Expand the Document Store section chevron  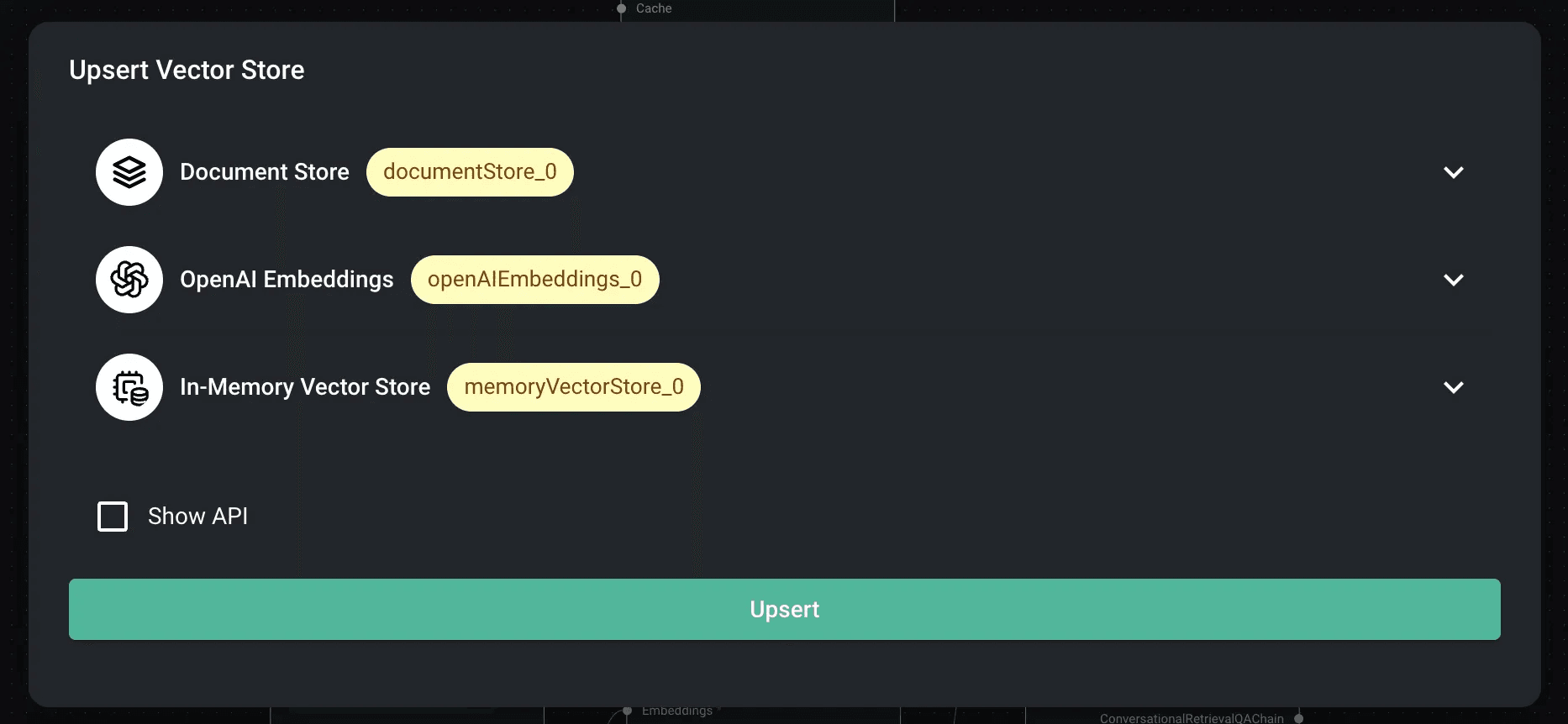1453,172
